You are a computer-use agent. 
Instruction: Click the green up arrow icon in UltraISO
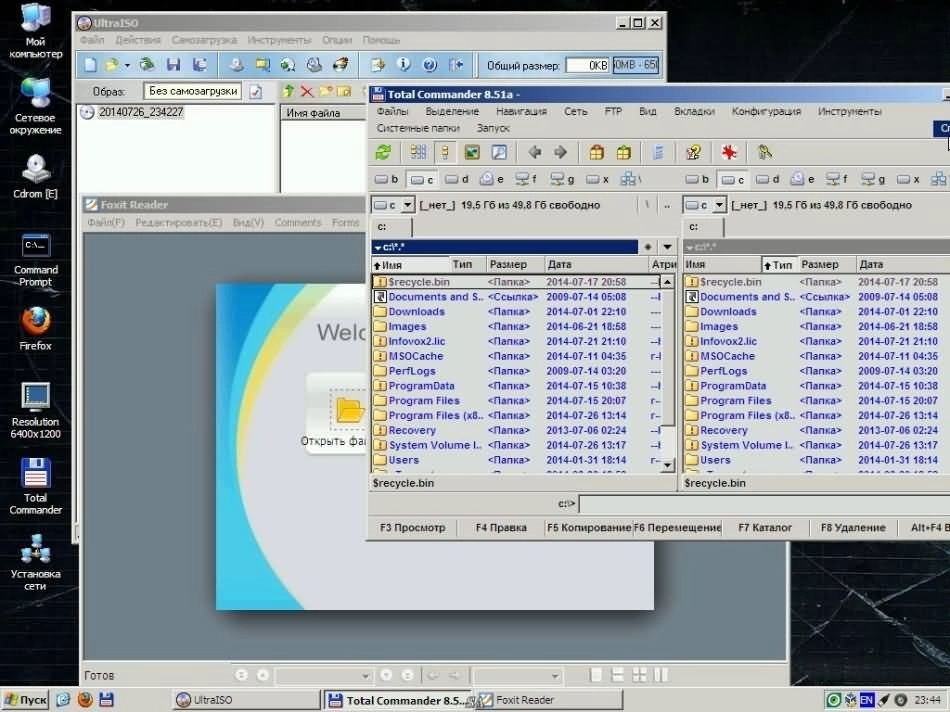[x=288, y=91]
